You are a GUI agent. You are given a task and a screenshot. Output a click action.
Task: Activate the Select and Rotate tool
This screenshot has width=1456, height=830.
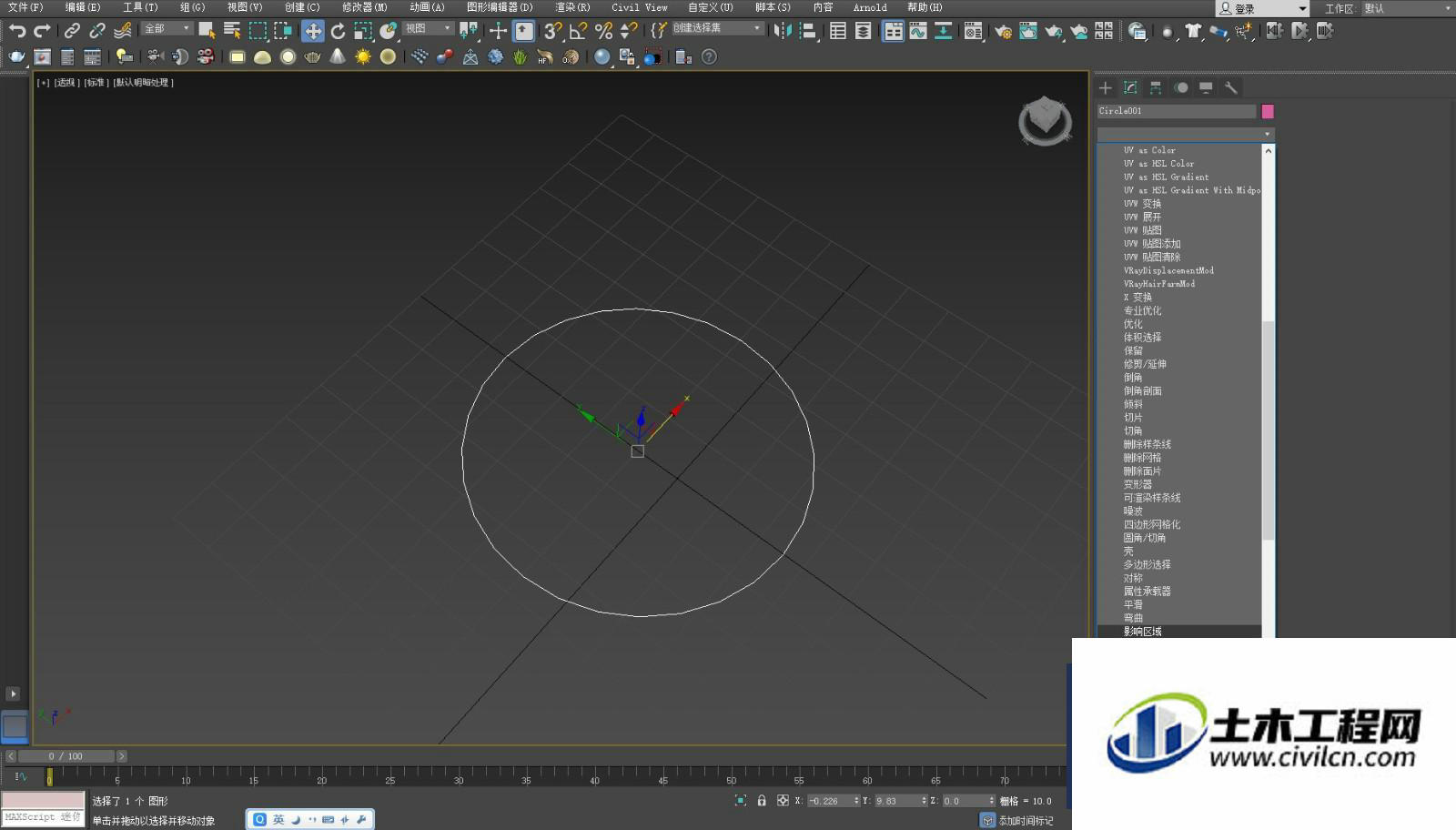[338, 31]
